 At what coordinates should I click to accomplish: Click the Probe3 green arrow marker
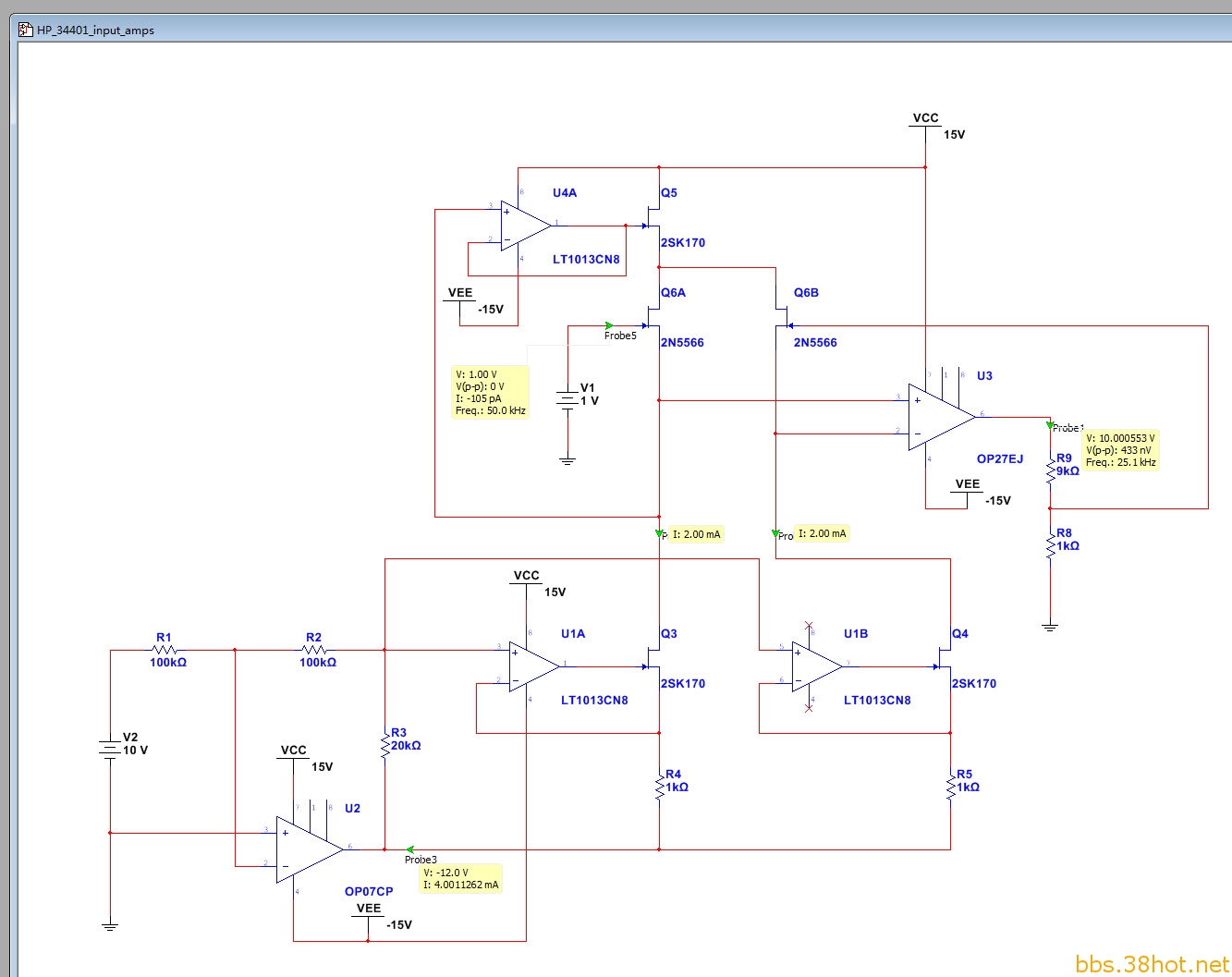pyautogui.click(x=410, y=849)
